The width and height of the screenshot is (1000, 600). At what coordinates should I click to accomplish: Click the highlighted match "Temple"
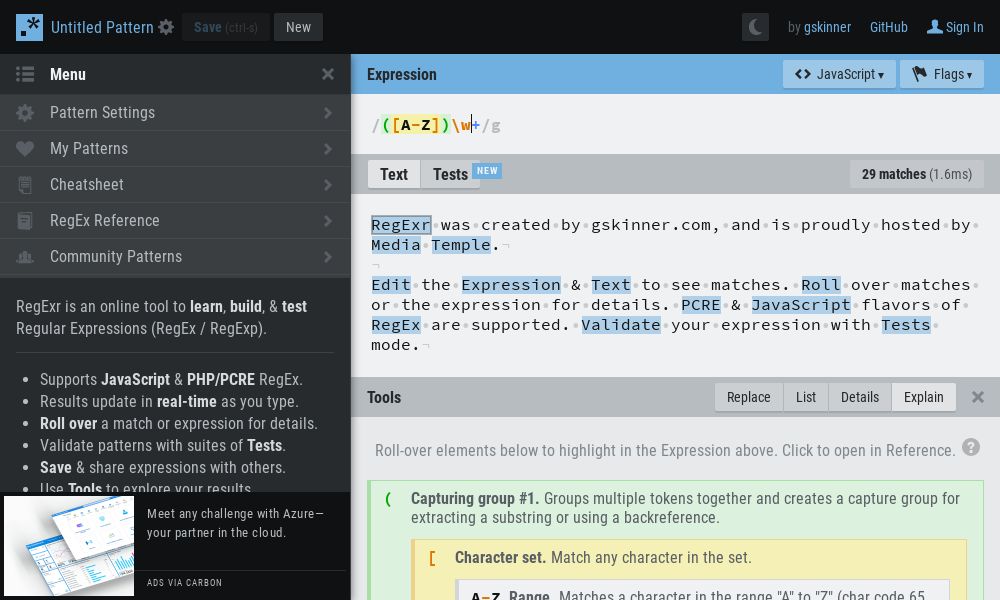(461, 245)
